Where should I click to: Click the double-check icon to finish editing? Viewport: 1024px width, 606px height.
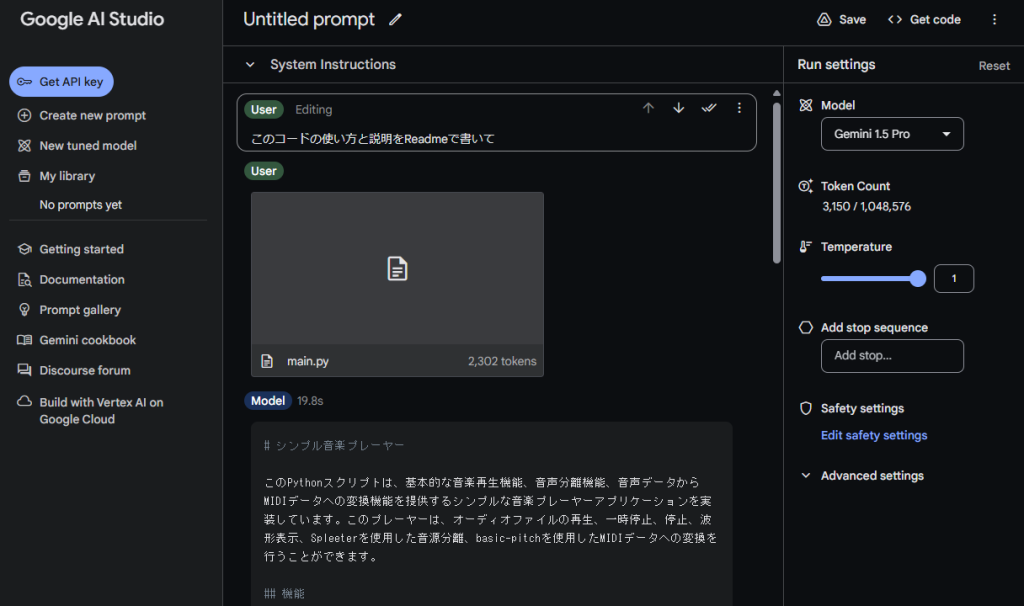[x=709, y=108]
